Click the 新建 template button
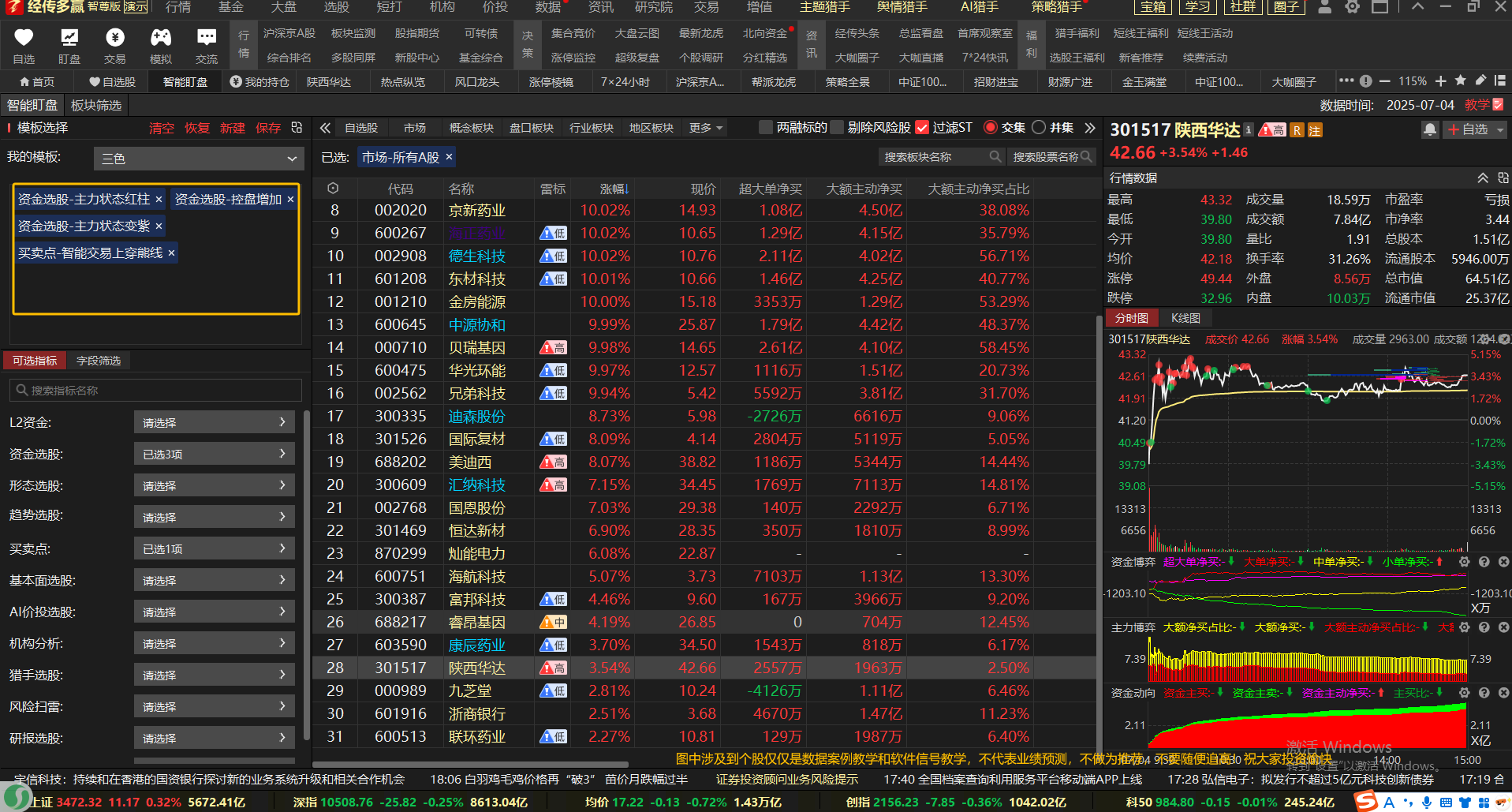The width and height of the screenshot is (1512, 812). click(x=233, y=128)
